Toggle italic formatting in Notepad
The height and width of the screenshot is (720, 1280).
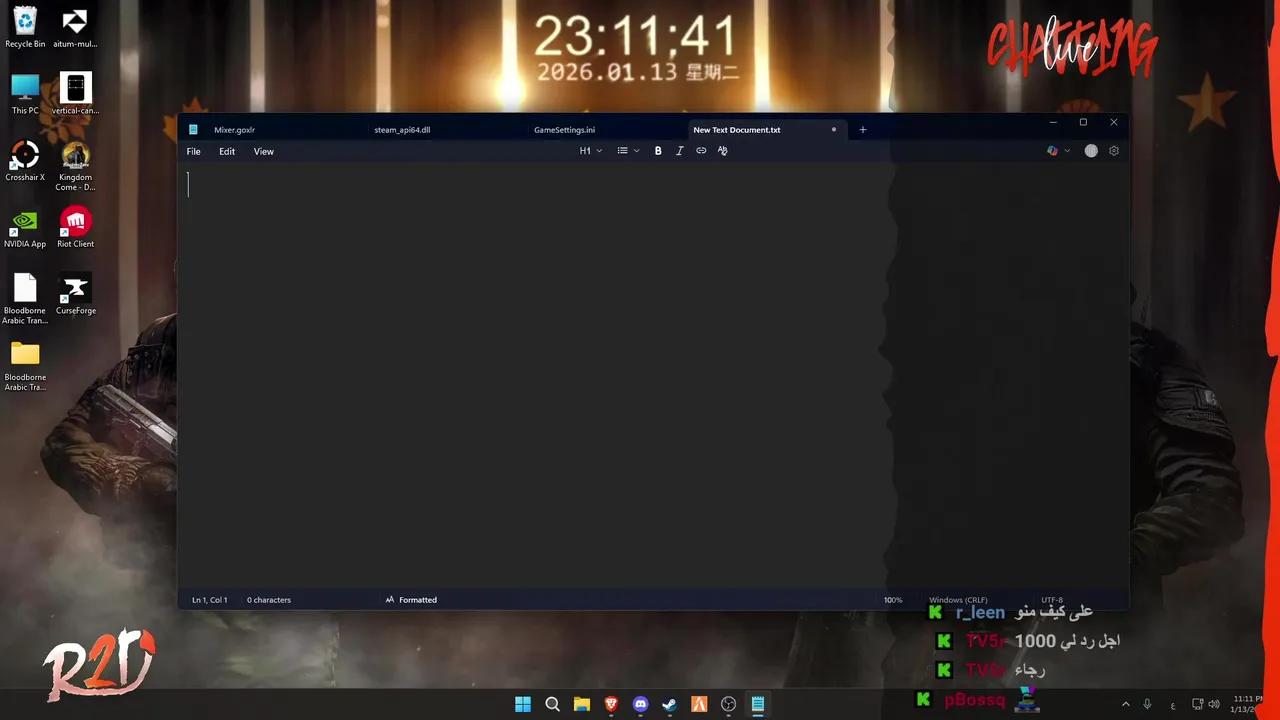(x=680, y=151)
